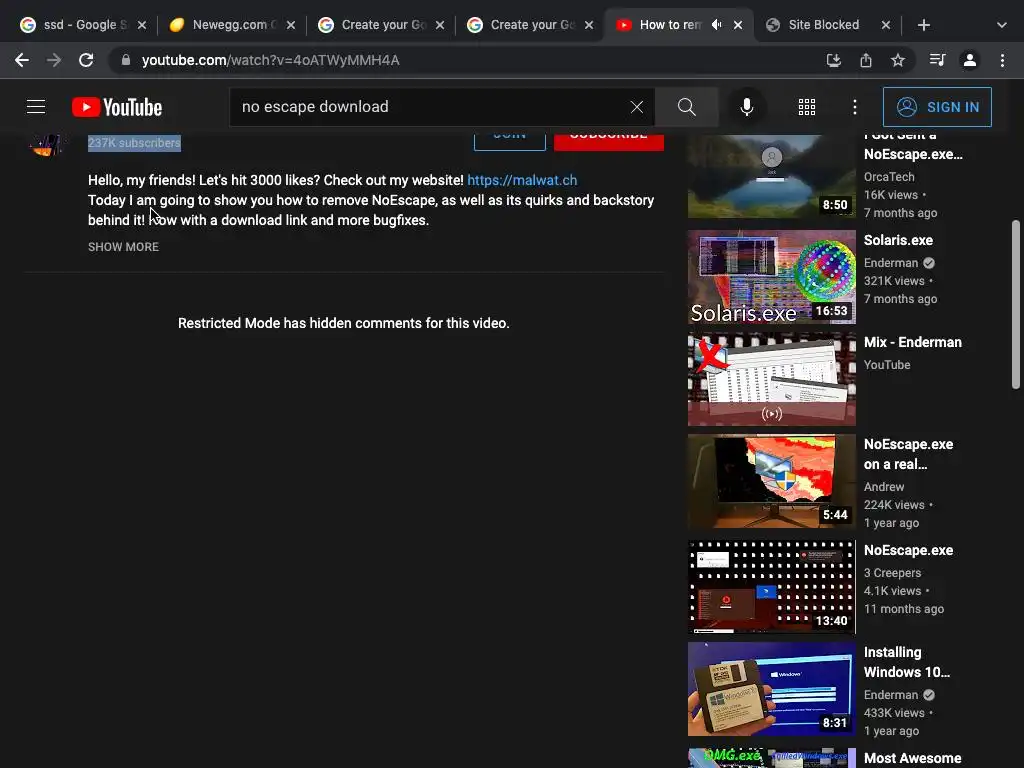Viewport: 1024px width, 768px height.
Task: Open the NoEscape.exe on a real title
Action: coord(908,454)
